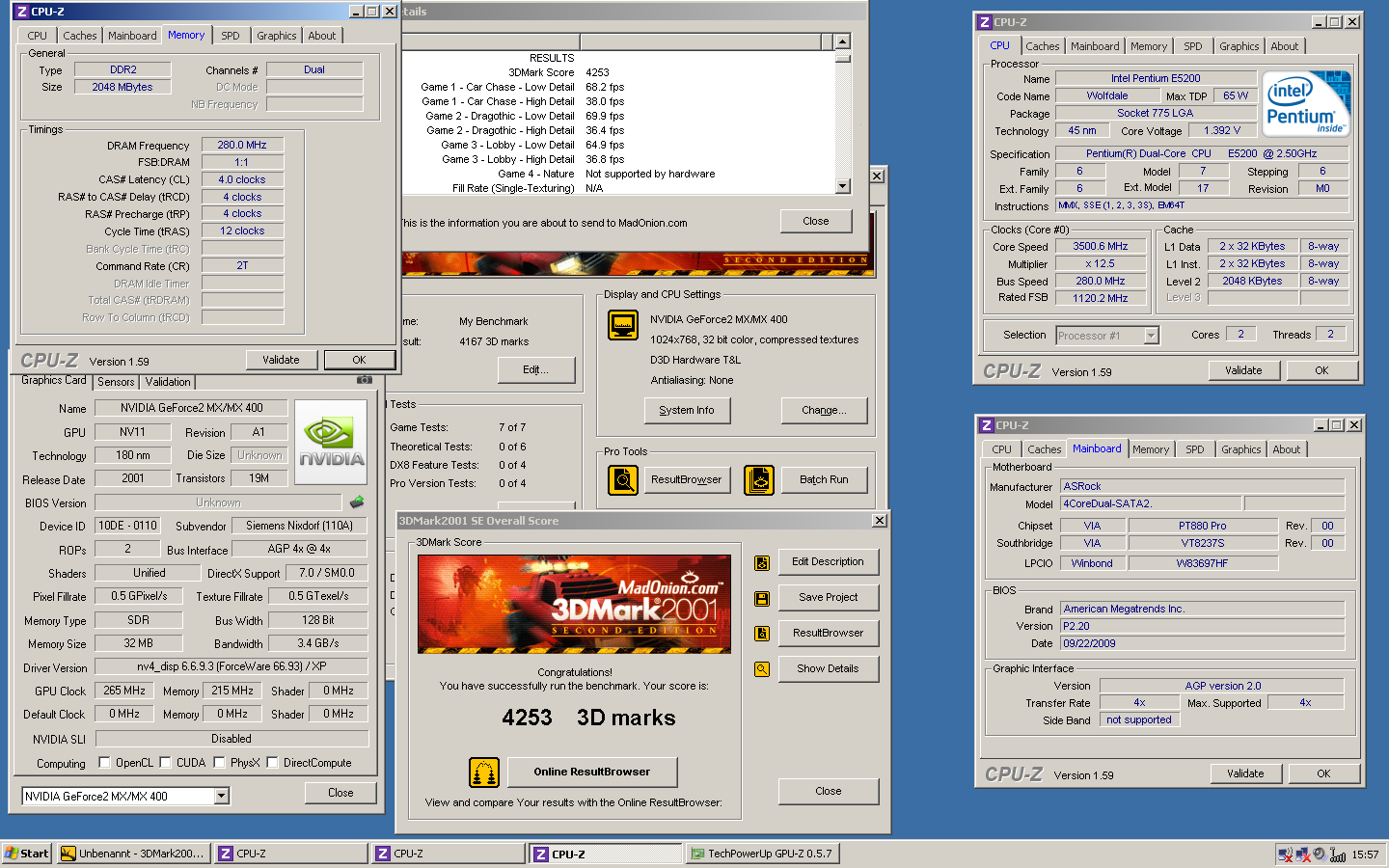
Task: Toggle the CUDA checkbox
Action: coord(165,763)
